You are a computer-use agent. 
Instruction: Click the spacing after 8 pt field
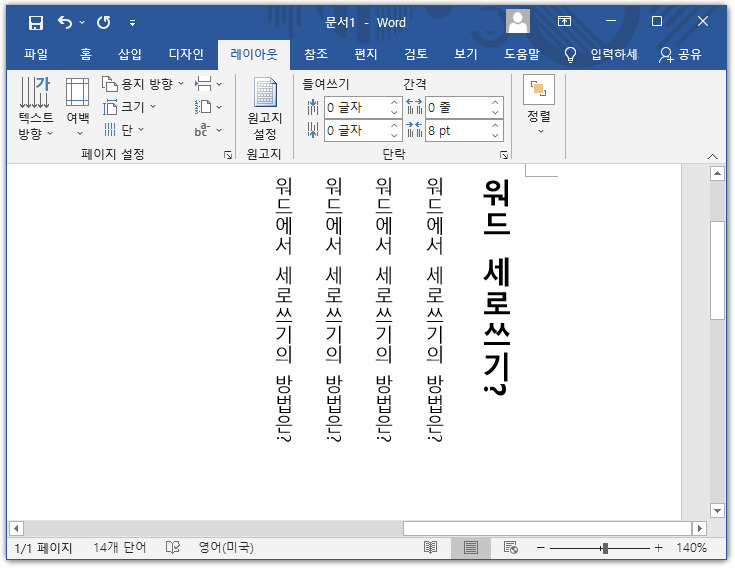pos(457,130)
